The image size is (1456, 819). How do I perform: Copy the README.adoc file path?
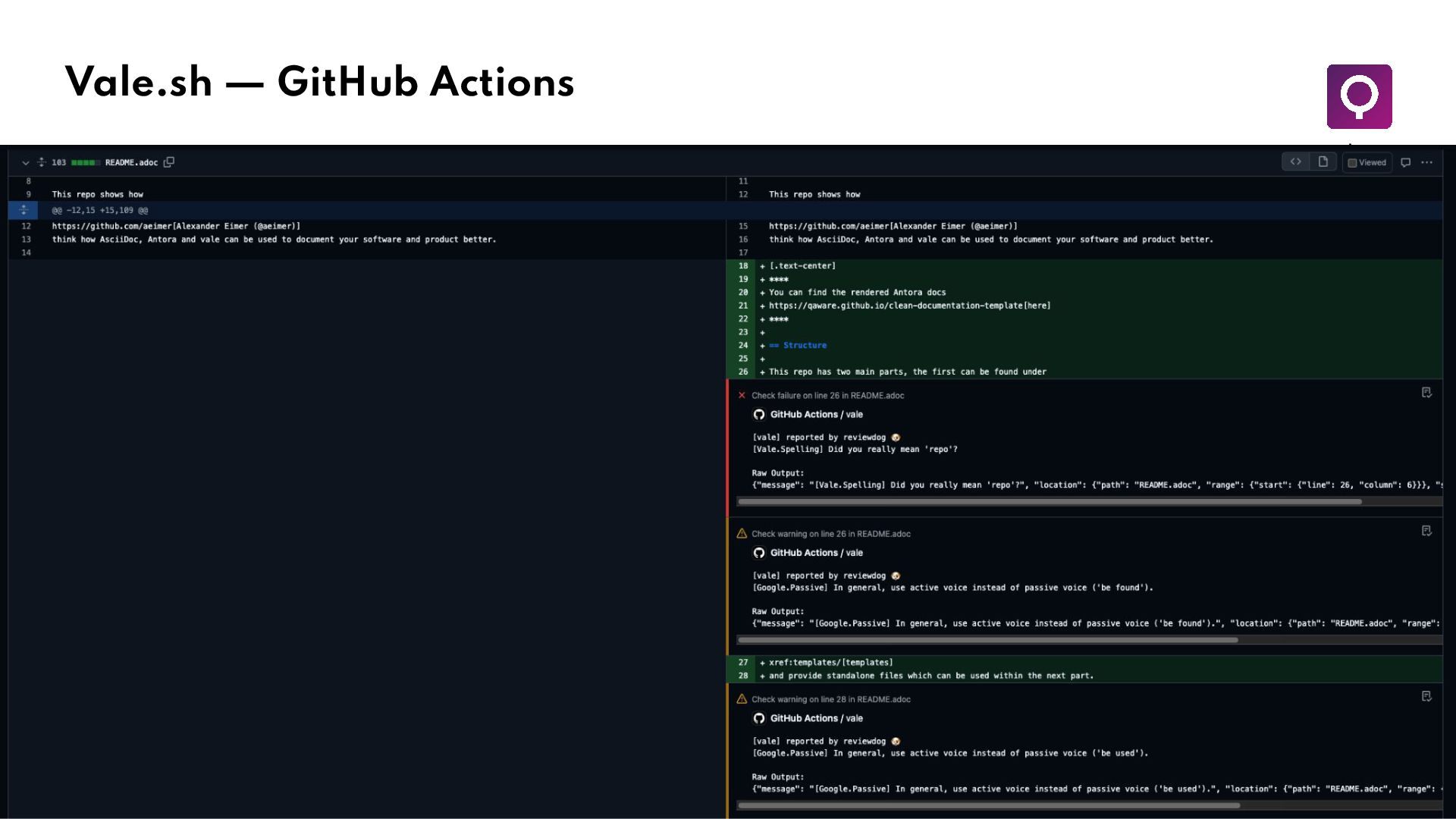[169, 162]
